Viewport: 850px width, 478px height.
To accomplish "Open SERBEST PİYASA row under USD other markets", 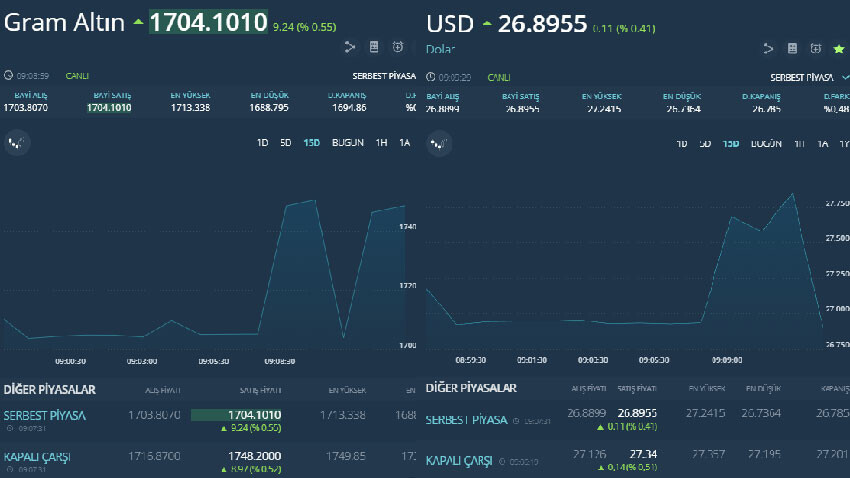I will (x=467, y=420).
